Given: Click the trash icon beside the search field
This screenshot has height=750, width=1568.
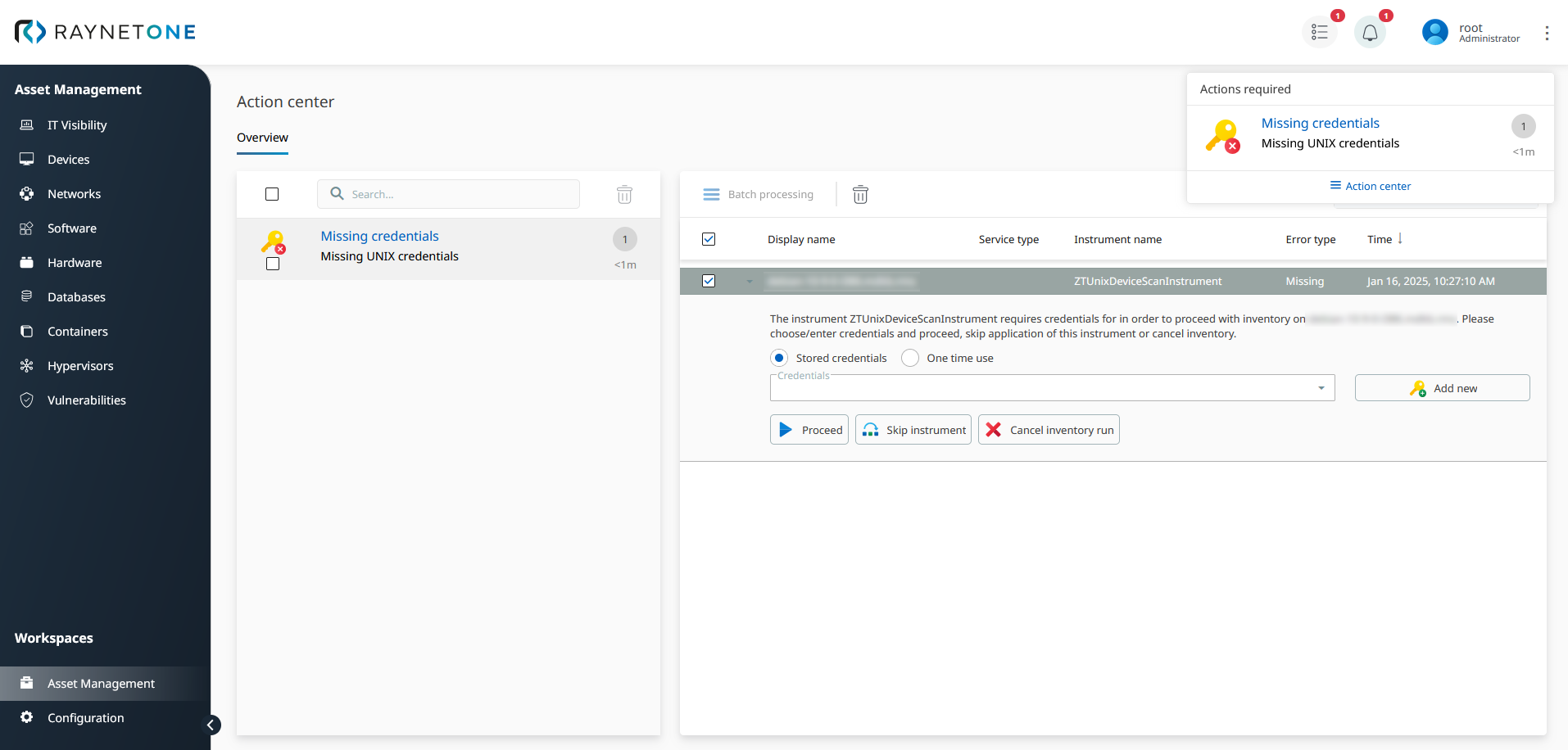Looking at the screenshot, I should coord(624,195).
